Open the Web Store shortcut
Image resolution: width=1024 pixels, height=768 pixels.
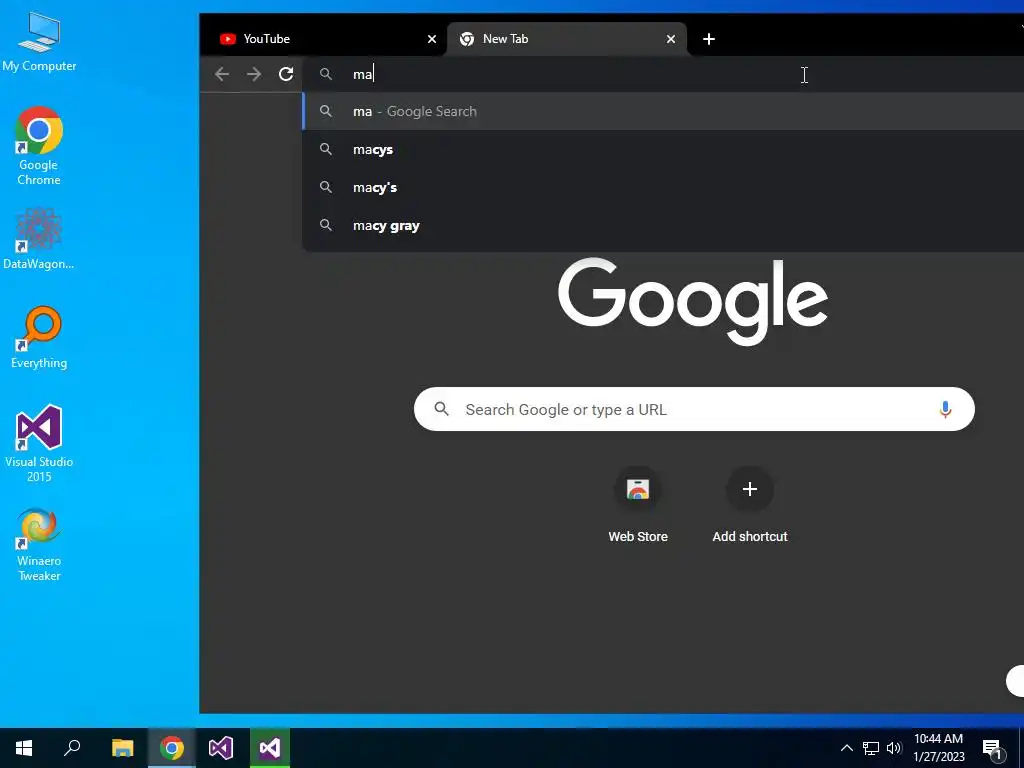pyautogui.click(x=638, y=505)
